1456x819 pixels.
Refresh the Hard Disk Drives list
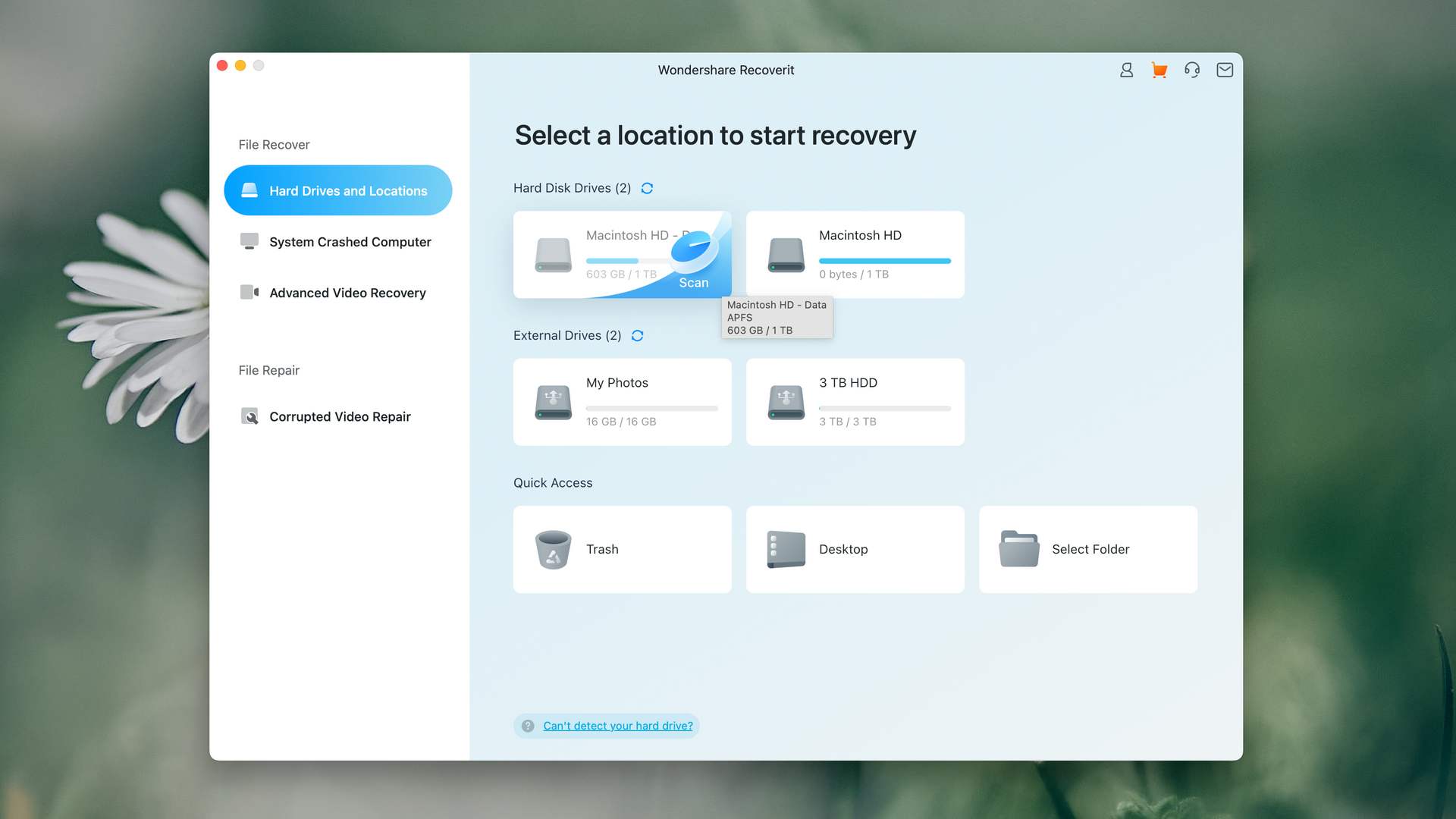[x=647, y=188]
